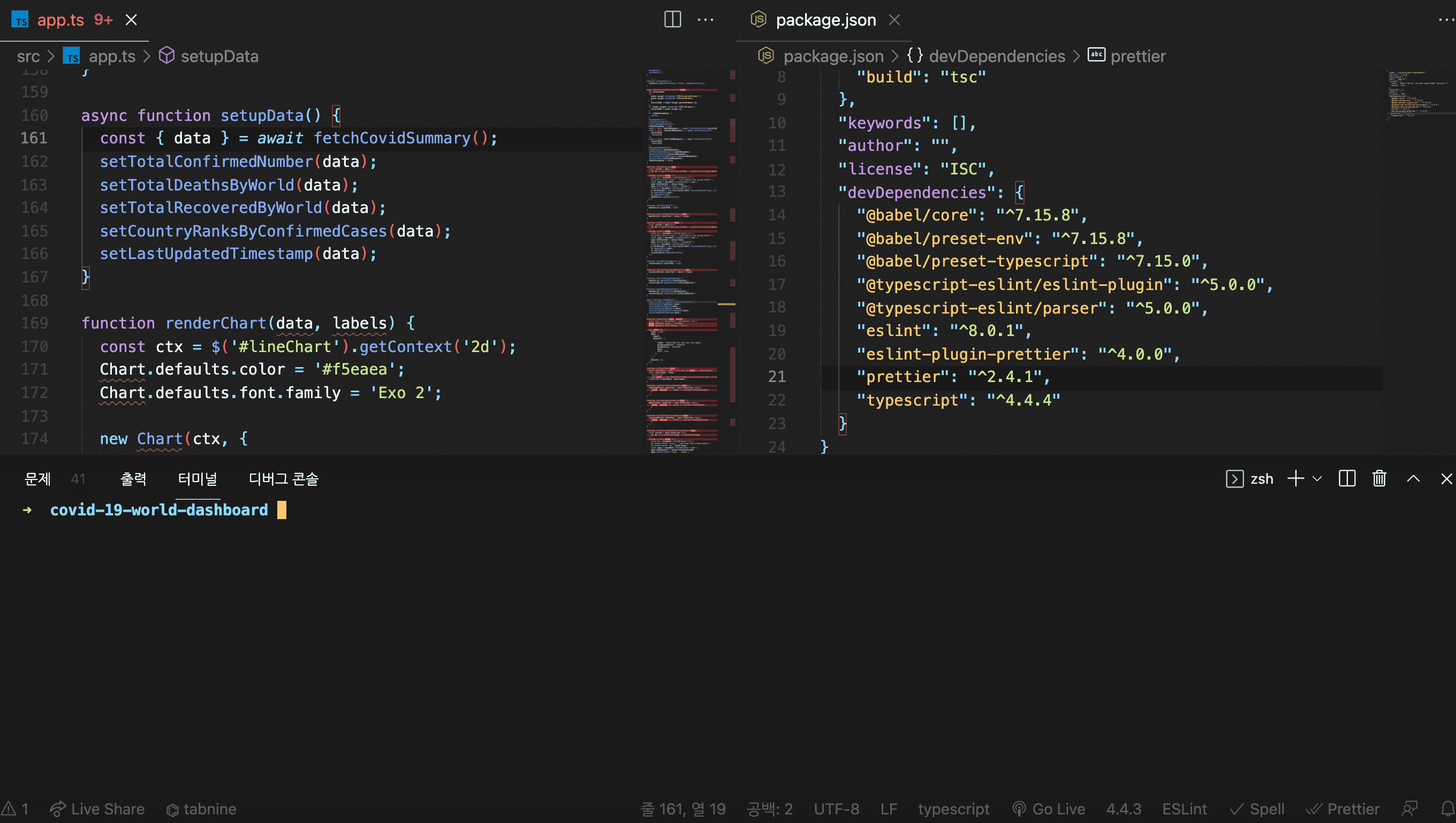Image resolution: width=1456 pixels, height=823 pixels.
Task: Select the package.json editor tab
Action: pyautogui.click(x=823, y=20)
